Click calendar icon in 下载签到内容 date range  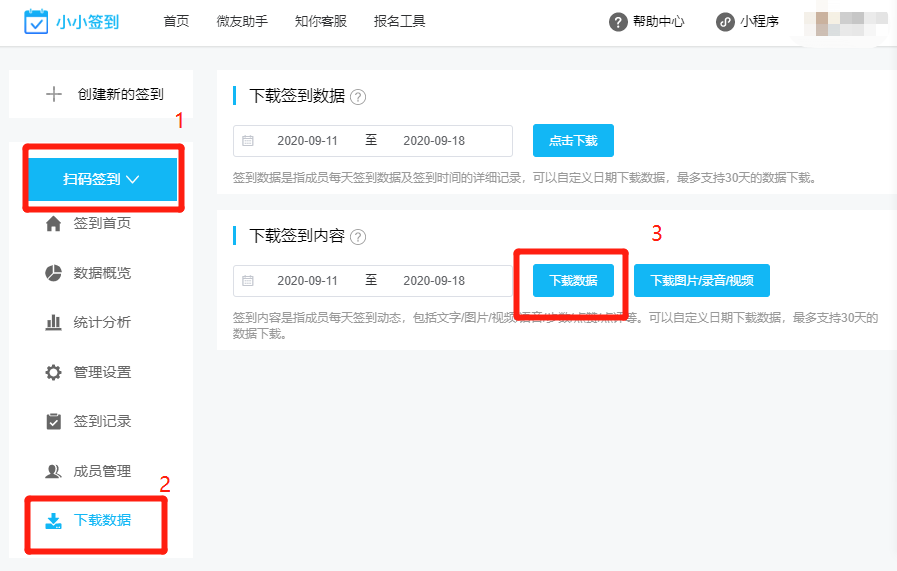click(x=248, y=281)
